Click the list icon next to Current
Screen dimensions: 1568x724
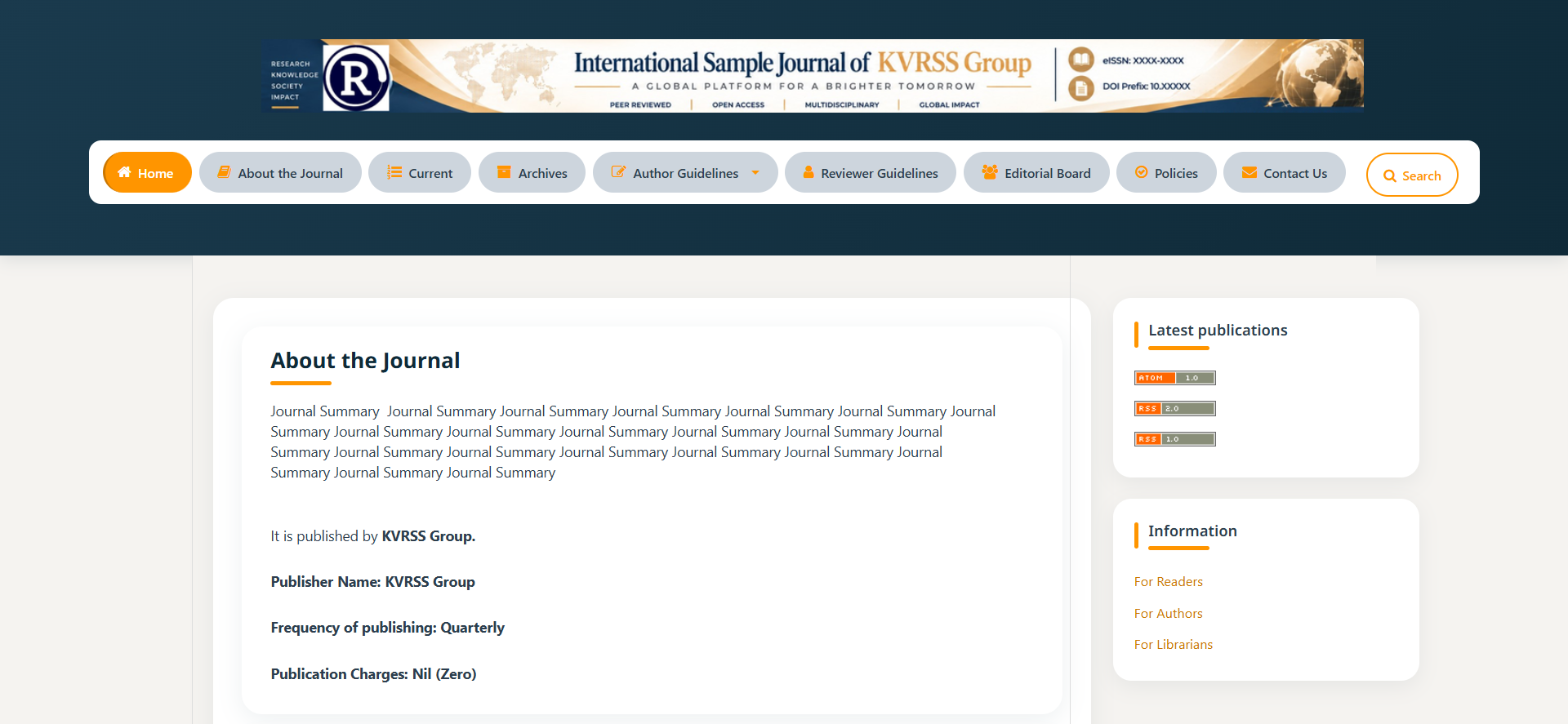394,172
